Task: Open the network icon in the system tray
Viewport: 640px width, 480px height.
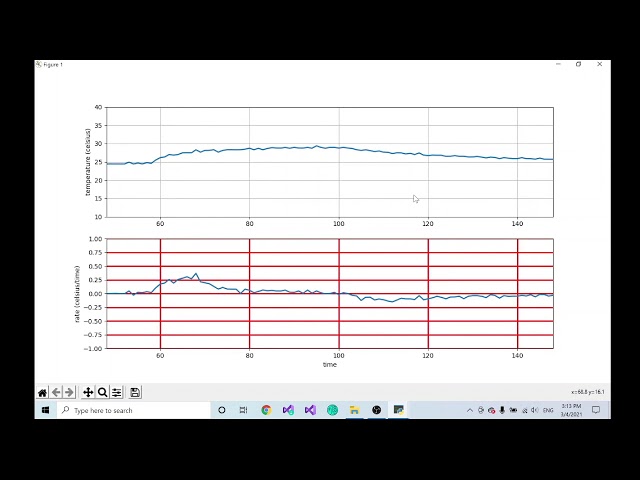Action: click(x=524, y=410)
